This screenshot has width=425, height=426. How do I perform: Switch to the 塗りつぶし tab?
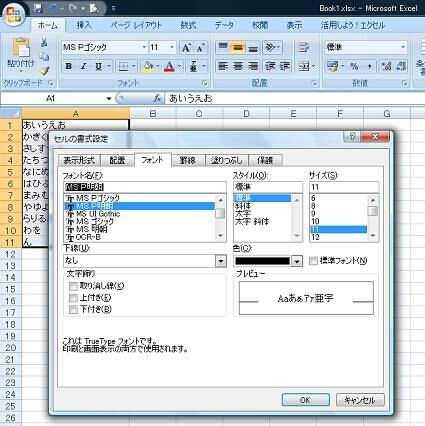click(226, 160)
